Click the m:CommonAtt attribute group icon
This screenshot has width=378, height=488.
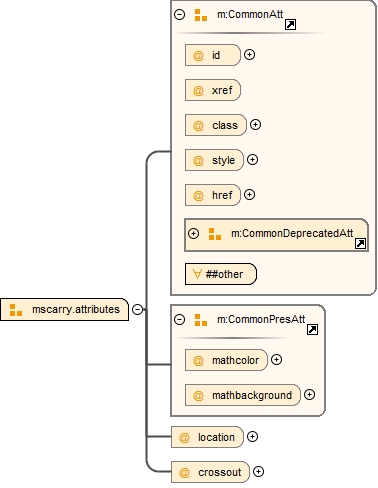click(201, 15)
